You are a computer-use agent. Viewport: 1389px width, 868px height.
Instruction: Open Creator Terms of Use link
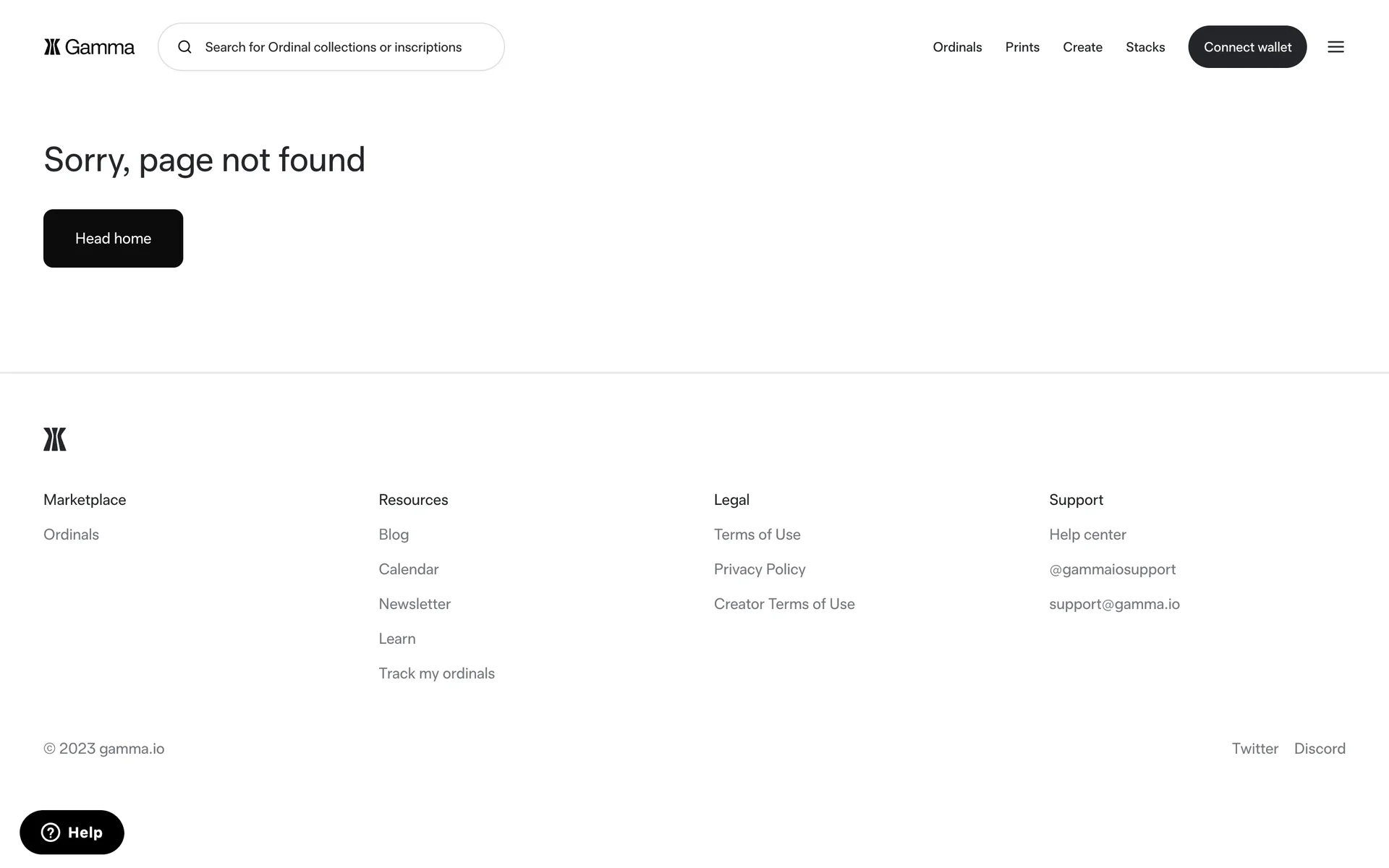[x=783, y=604]
